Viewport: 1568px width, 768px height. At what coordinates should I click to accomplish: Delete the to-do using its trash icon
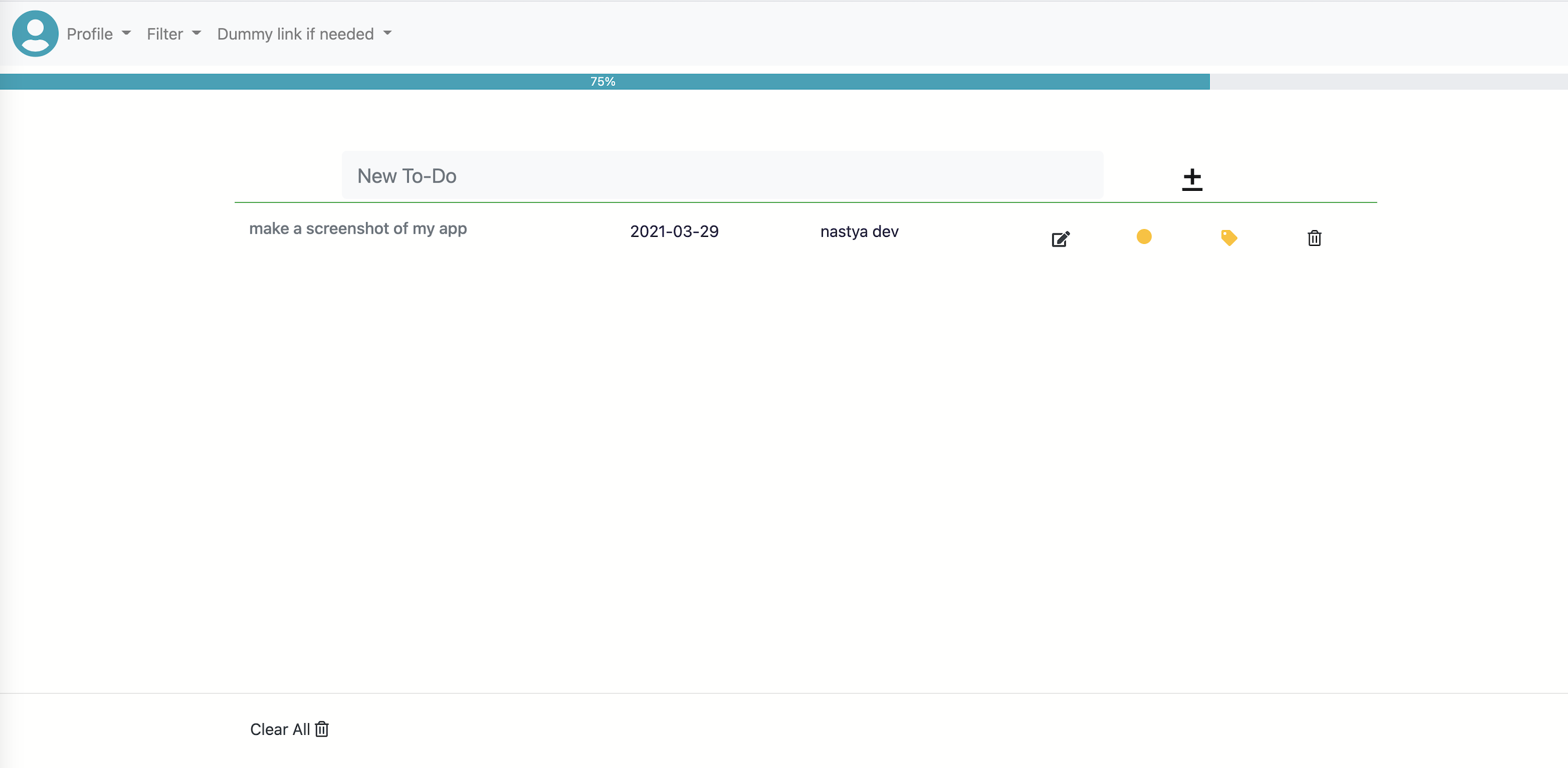1314,239
